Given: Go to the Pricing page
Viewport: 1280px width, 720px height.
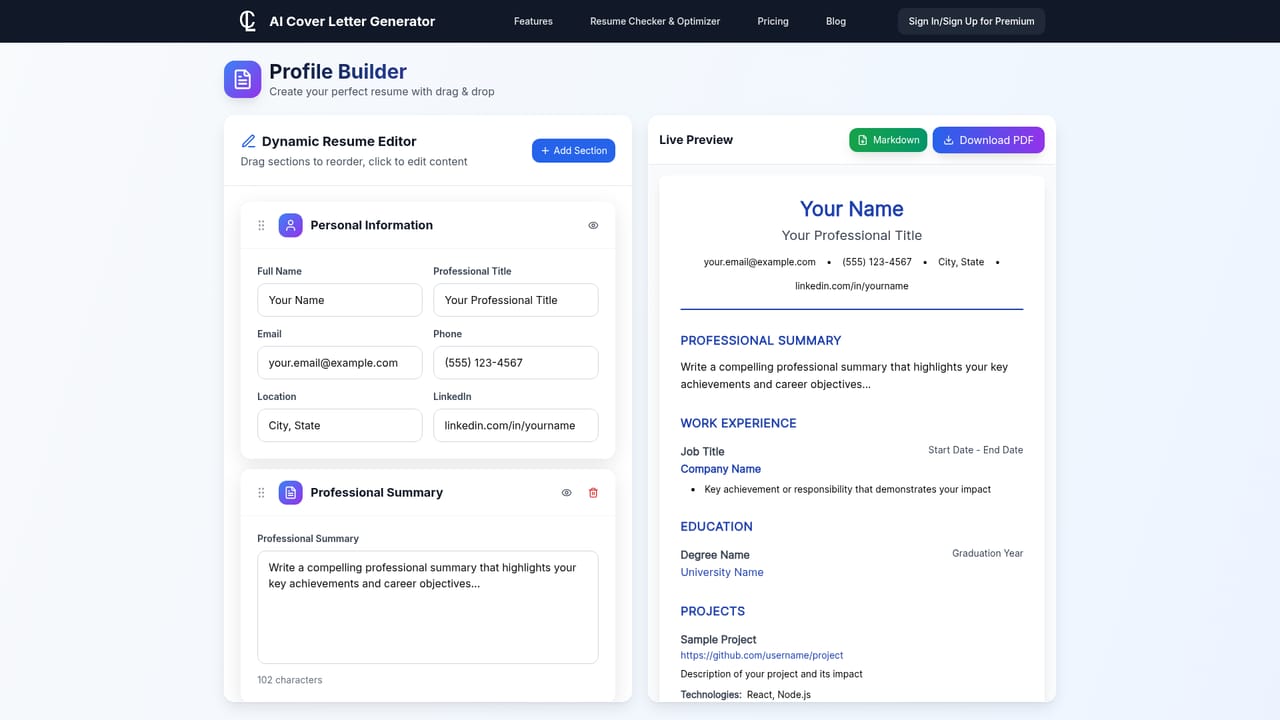Looking at the screenshot, I should [773, 21].
